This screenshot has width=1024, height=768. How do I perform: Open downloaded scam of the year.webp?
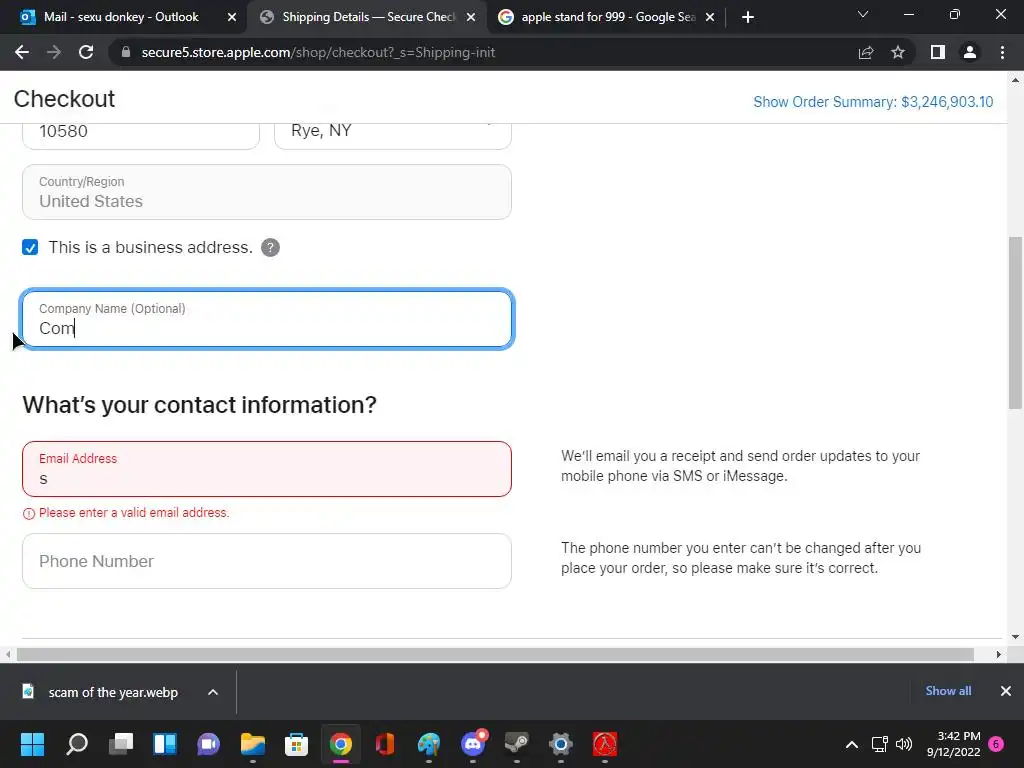point(101,692)
